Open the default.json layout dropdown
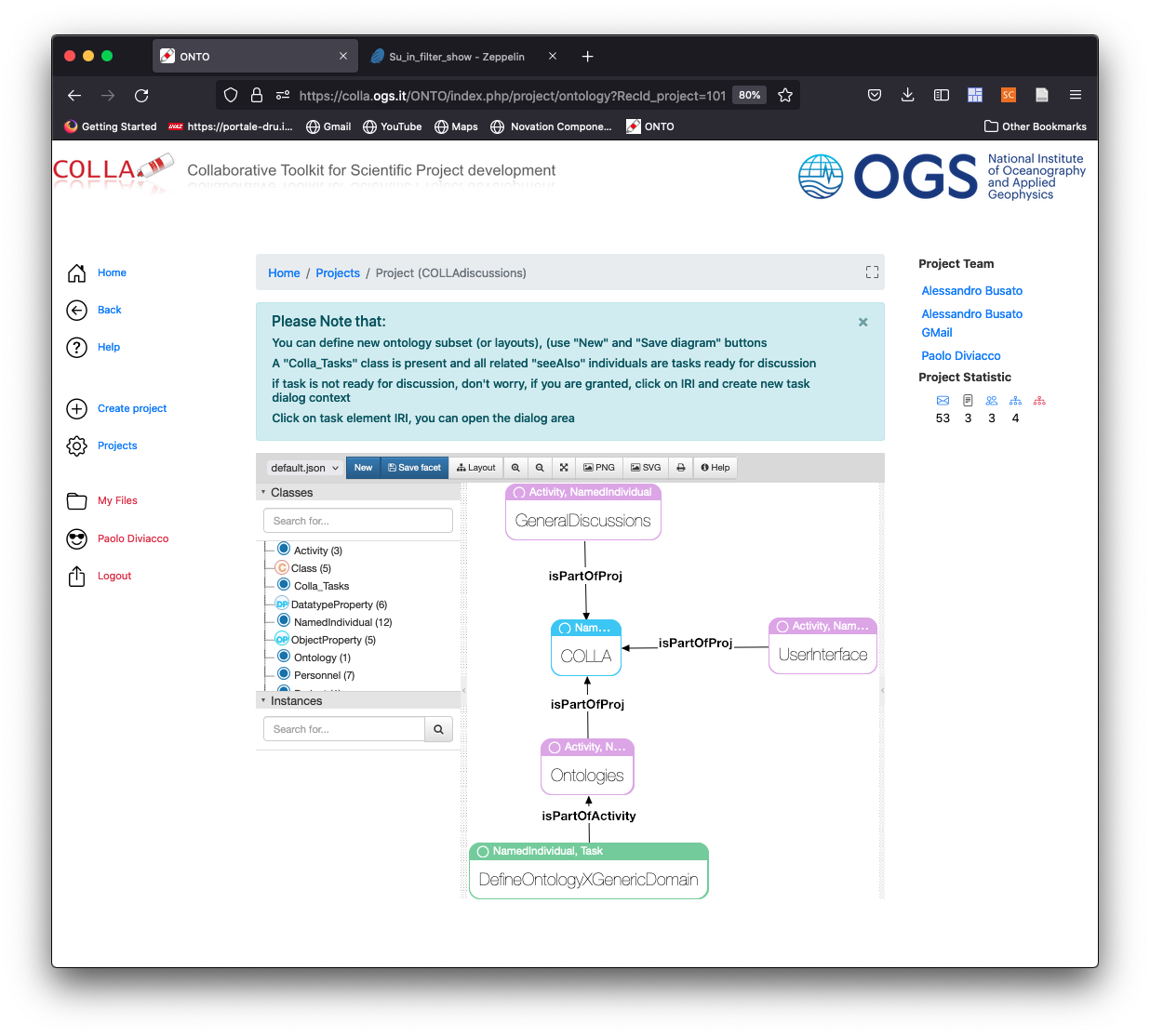1150x1036 pixels. pos(304,468)
